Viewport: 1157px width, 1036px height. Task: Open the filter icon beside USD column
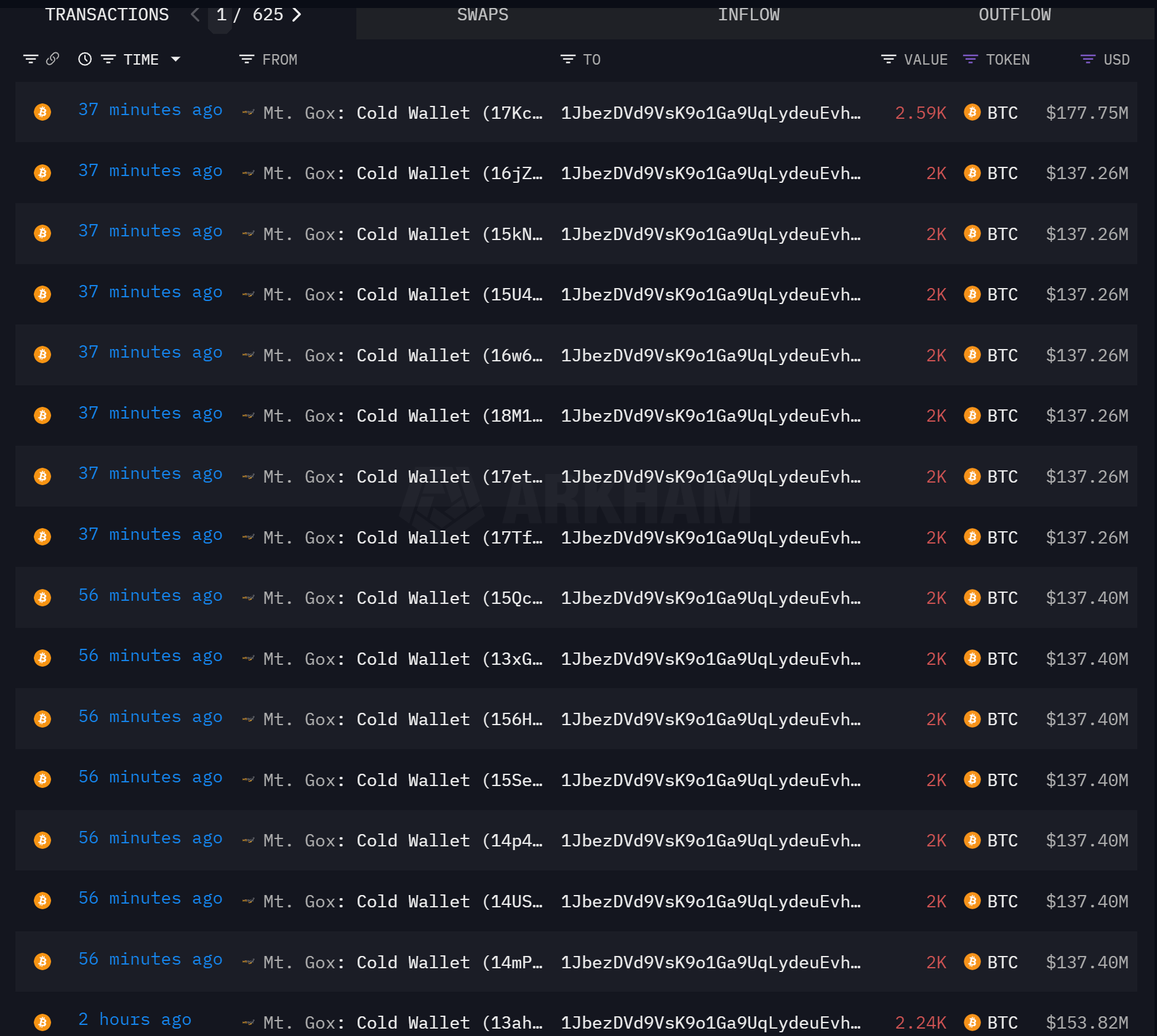coord(1087,59)
